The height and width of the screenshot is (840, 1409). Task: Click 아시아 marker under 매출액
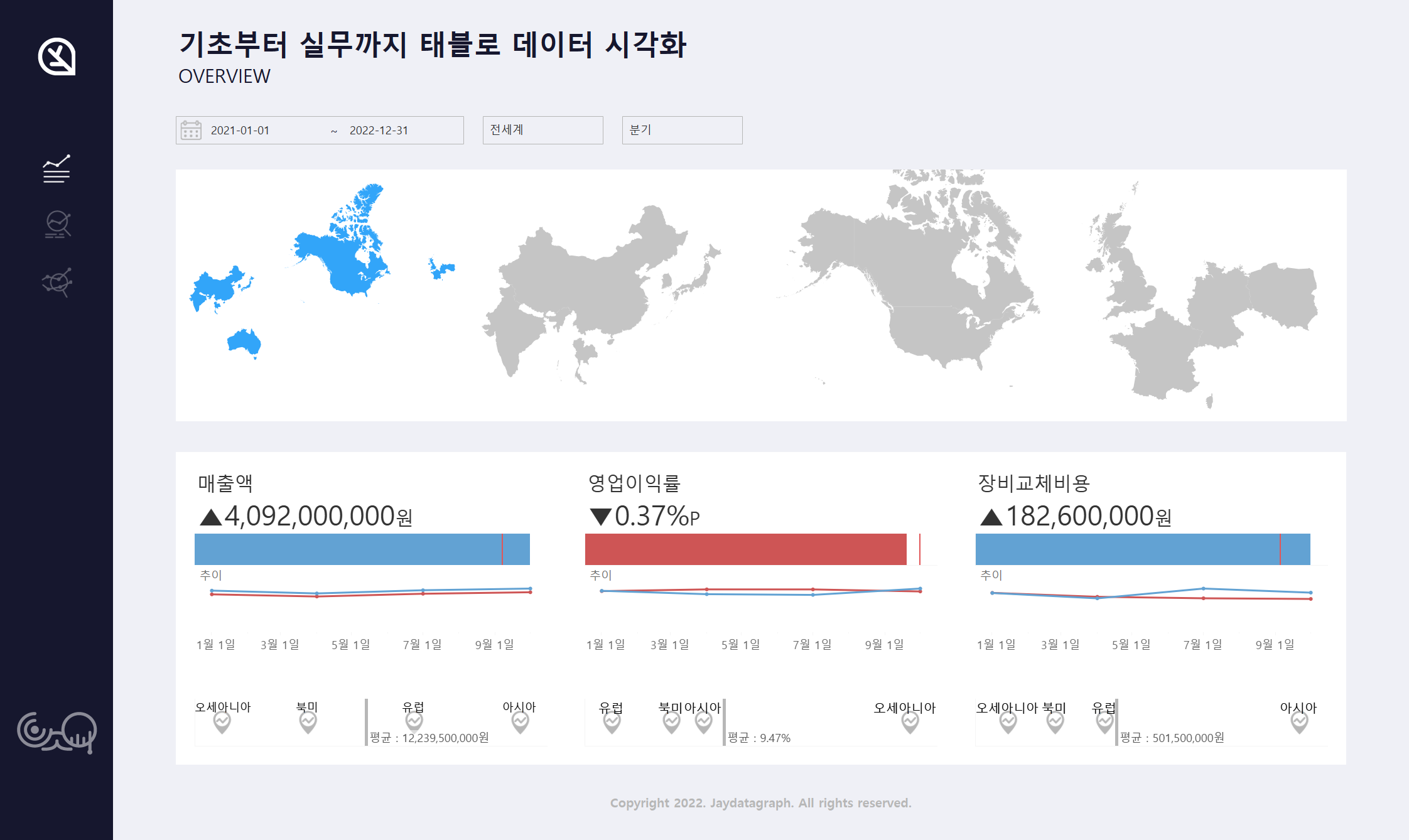[x=520, y=723]
